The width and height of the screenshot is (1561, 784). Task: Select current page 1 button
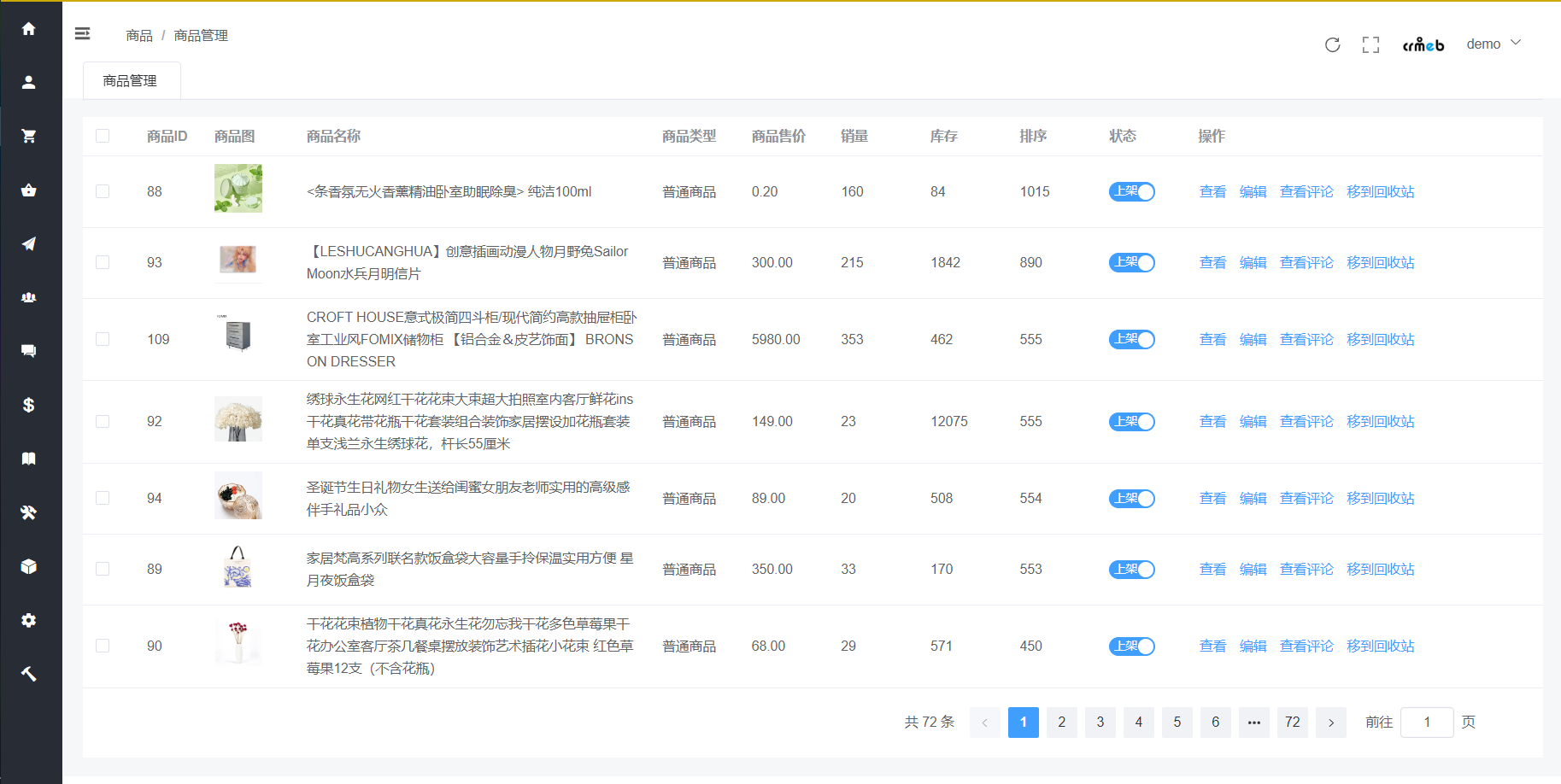[1023, 722]
